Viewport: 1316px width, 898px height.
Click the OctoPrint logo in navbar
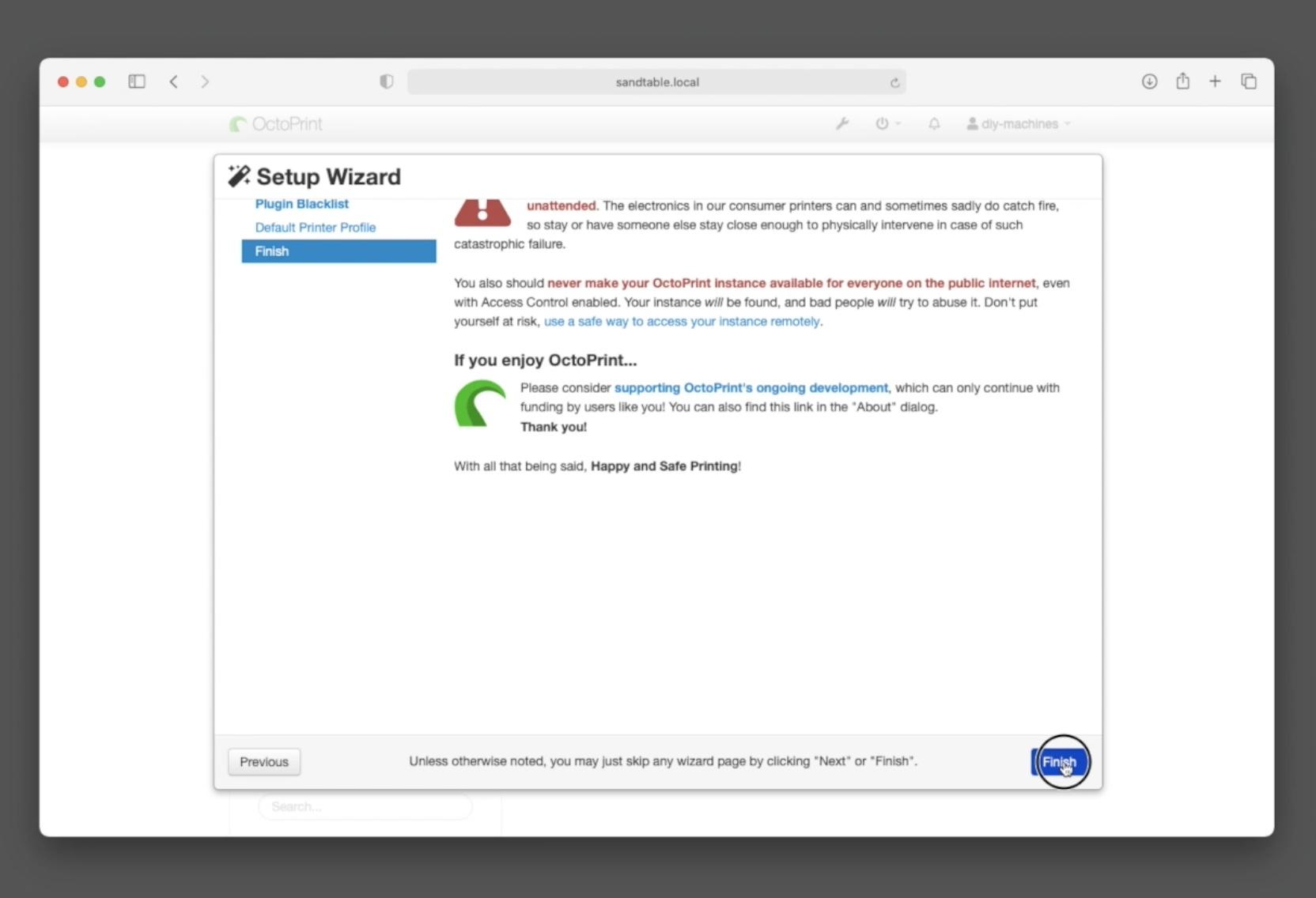[x=276, y=124]
